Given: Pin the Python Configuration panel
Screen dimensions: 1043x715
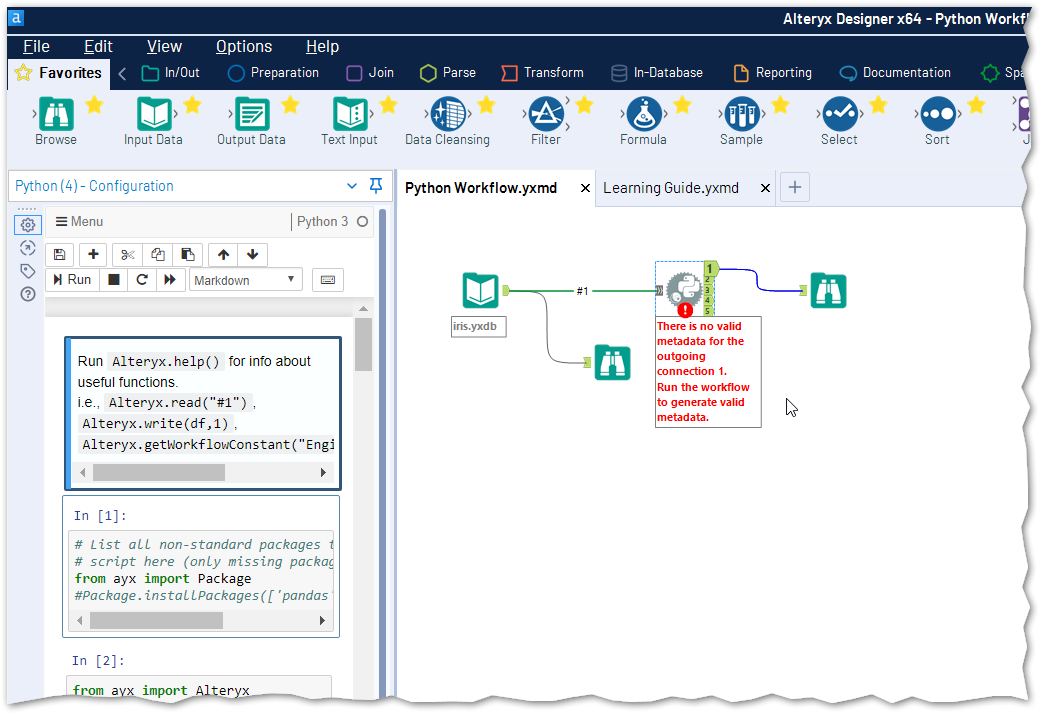Looking at the screenshot, I should (x=375, y=186).
